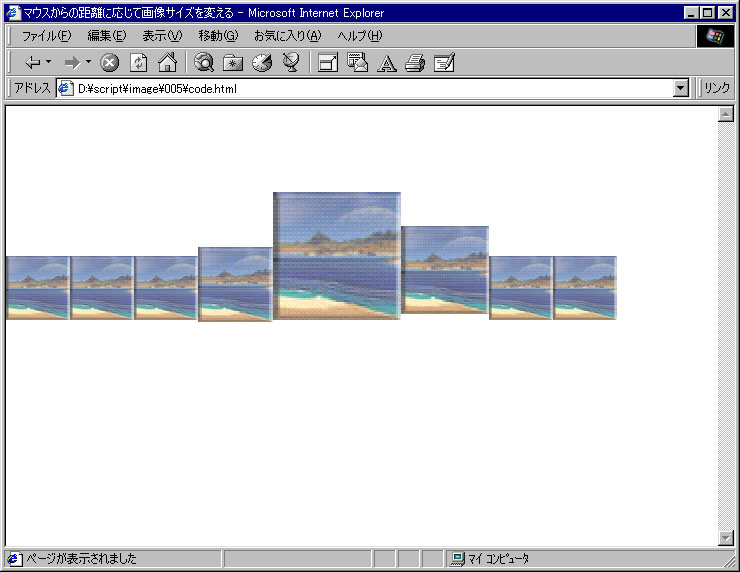Open the Forward button history dropdown arrow
Screen dimensions: 740x572
[x=88, y=62]
